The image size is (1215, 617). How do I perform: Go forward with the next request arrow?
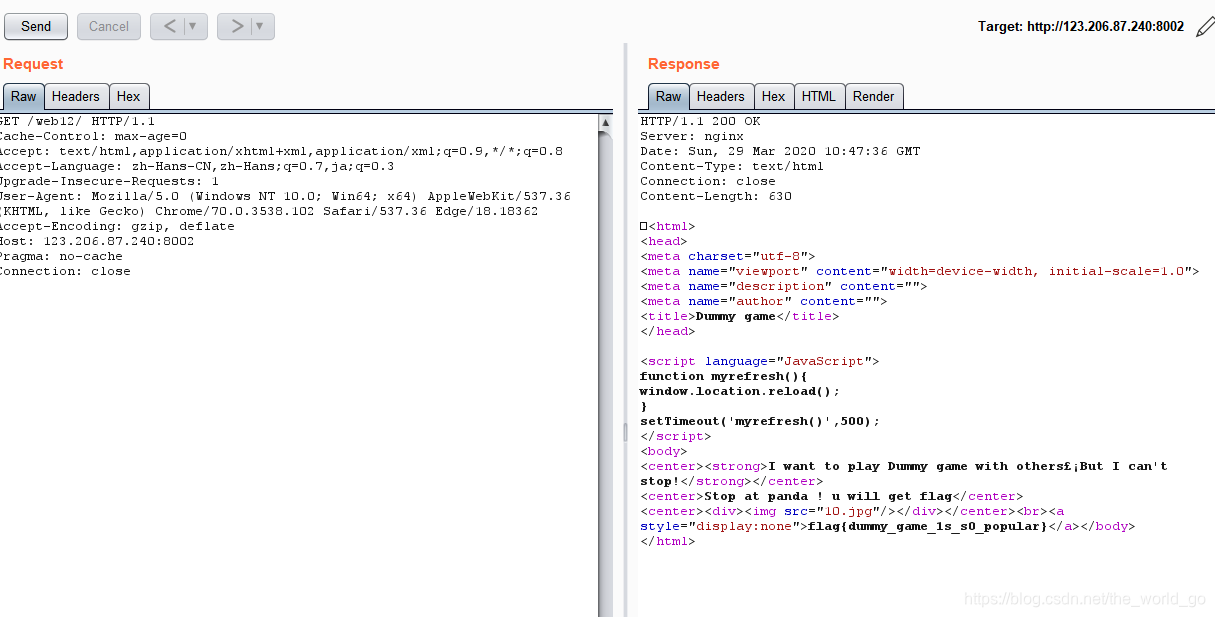tap(236, 27)
